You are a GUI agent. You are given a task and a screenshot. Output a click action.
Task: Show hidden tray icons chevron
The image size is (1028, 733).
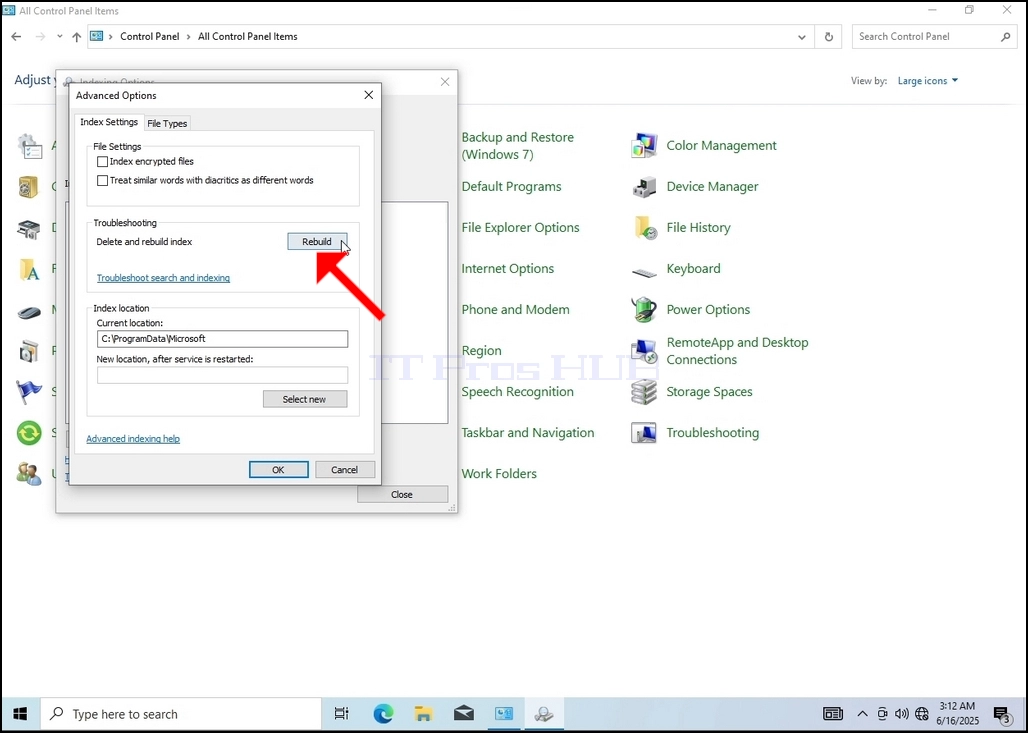point(863,714)
